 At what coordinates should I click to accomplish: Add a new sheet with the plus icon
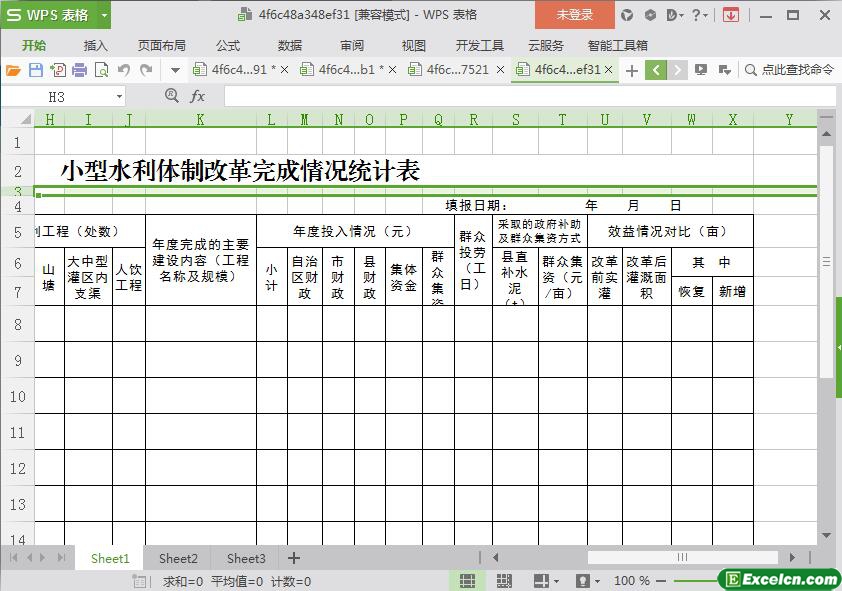click(x=293, y=558)
